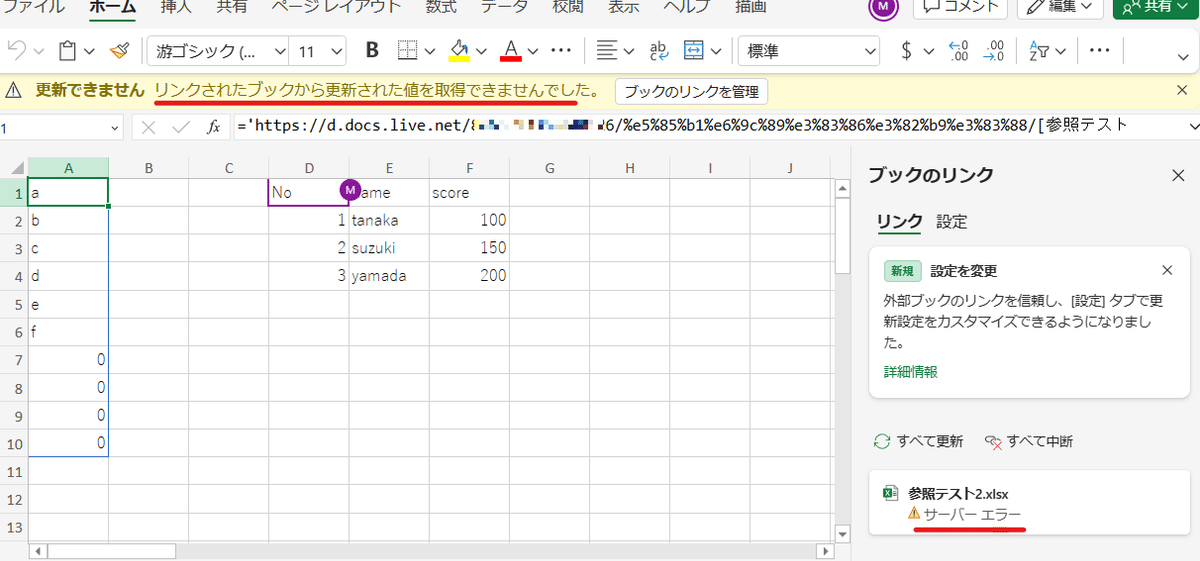
Task: Click the green 共有 share button
Action: pyautogui.click(x=1154, y=7)
